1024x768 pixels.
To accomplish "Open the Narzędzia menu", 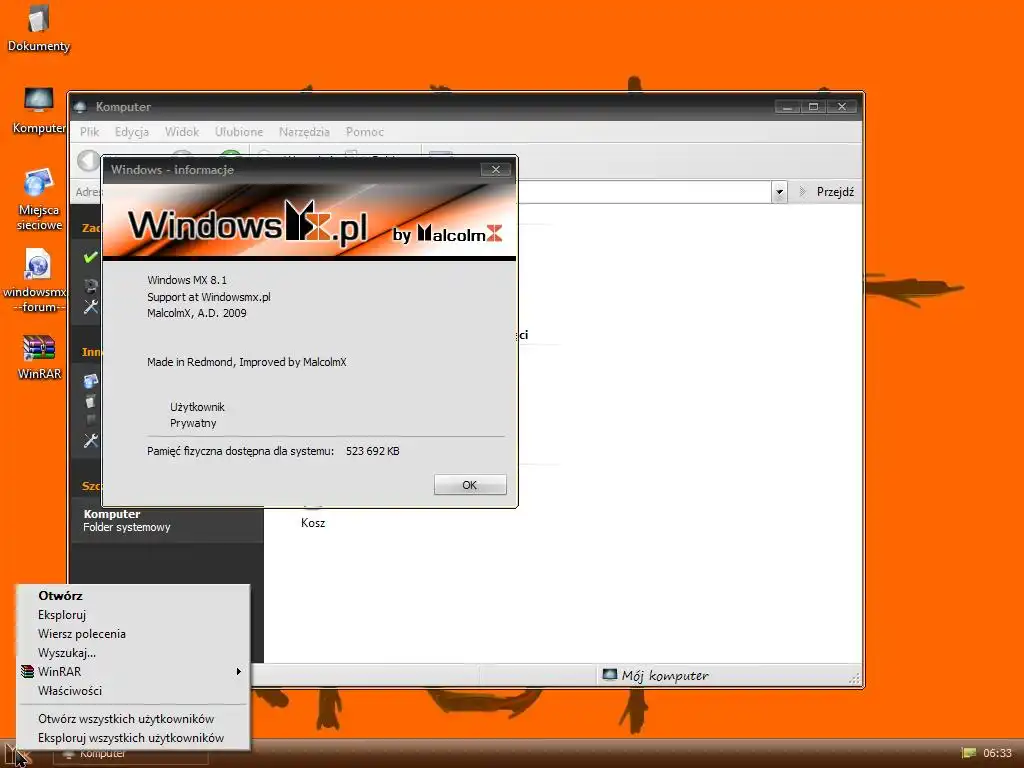I will click(x=304, y=132).
